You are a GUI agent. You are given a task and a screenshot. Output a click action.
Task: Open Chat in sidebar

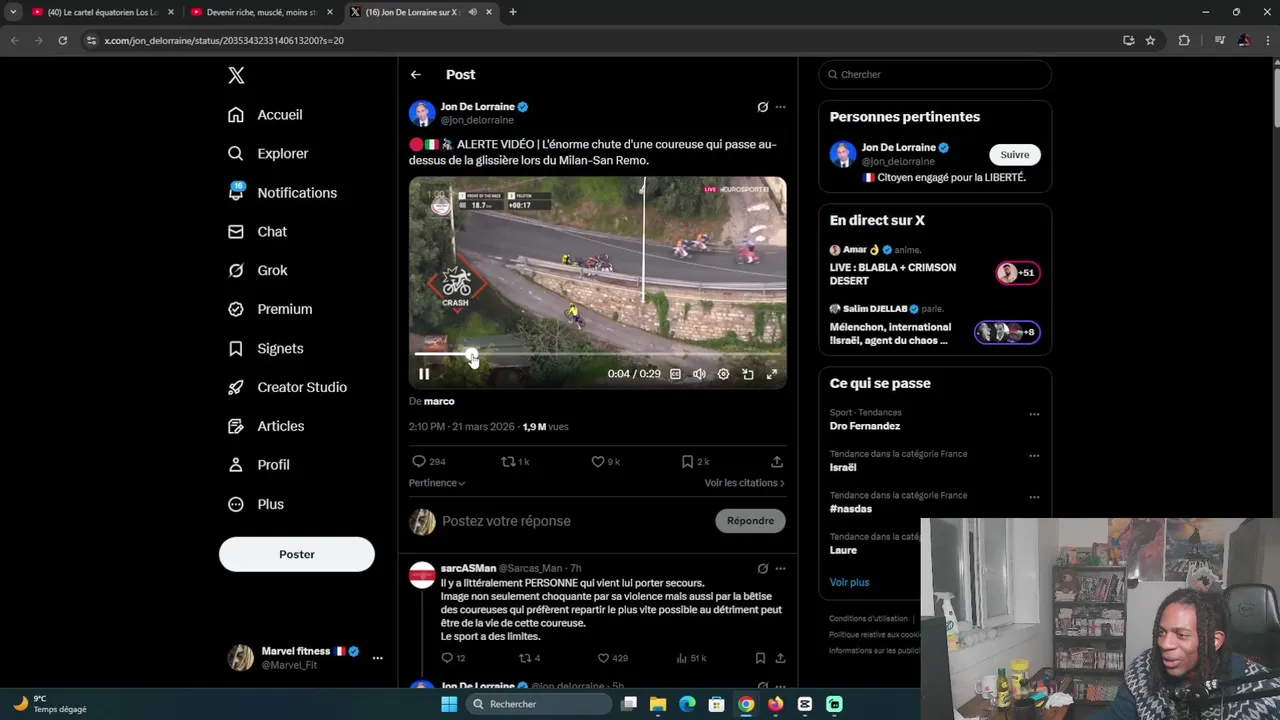click(258, 232)
